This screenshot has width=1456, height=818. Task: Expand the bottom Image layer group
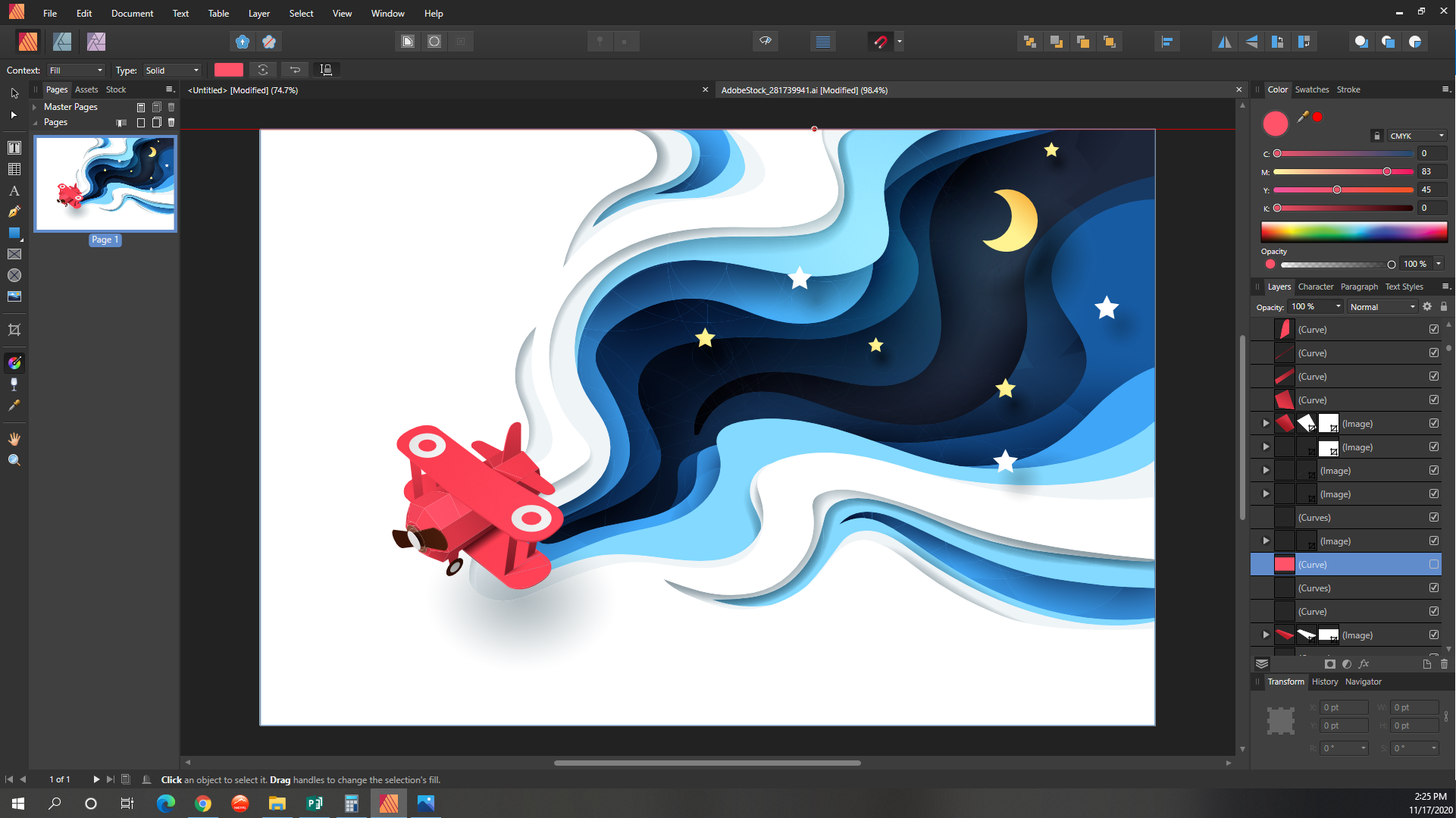(1266, 635)
